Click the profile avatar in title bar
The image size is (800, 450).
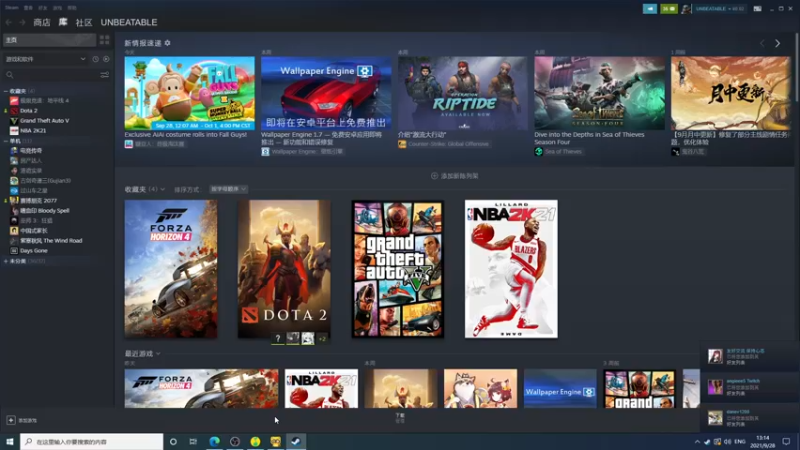pos(687,9)
